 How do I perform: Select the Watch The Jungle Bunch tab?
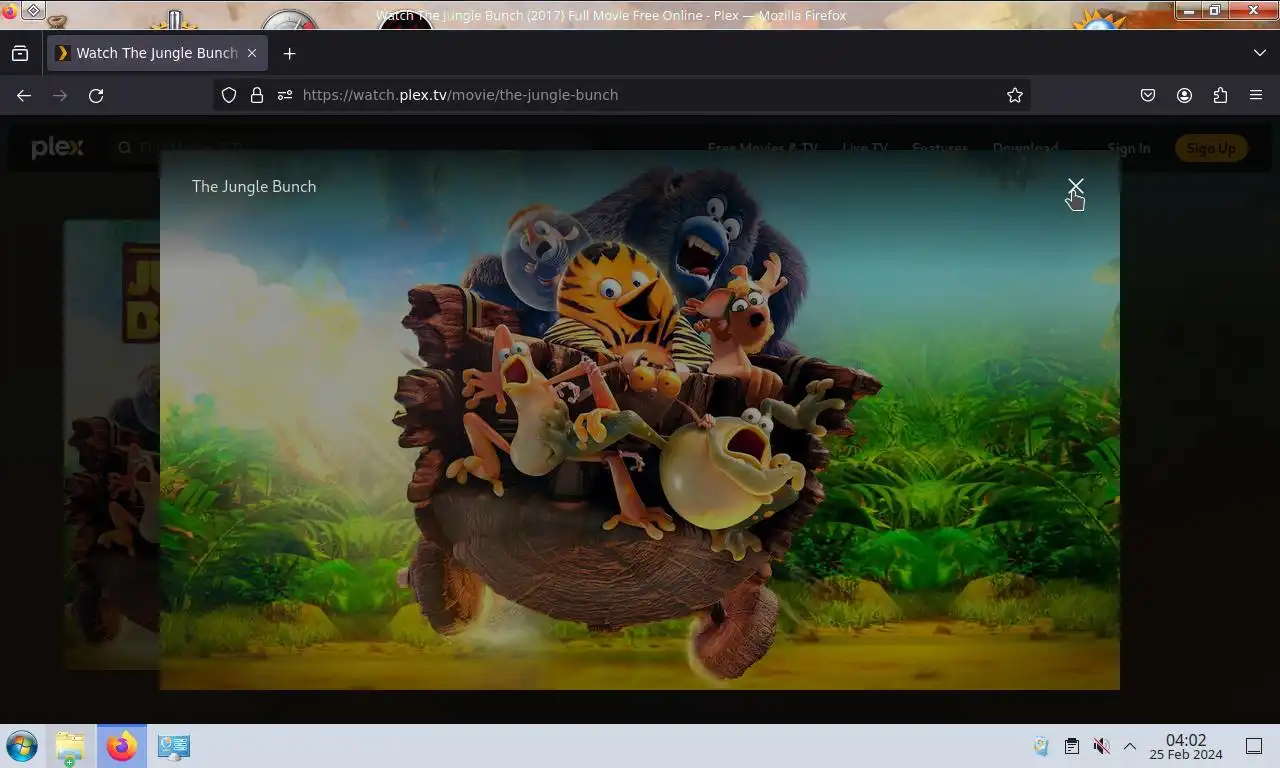(157, 53)
